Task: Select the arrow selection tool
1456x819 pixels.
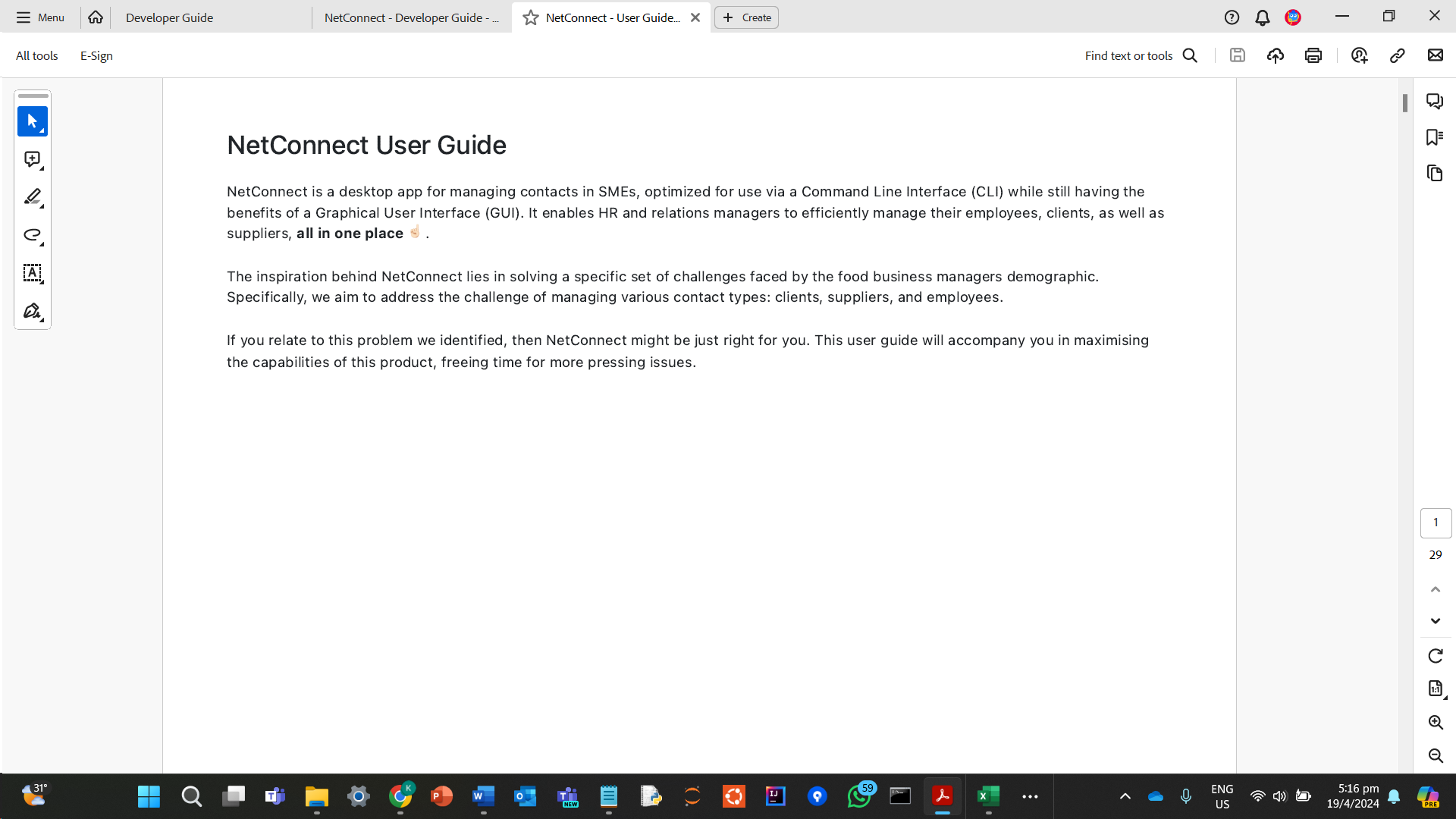Action: [x=32, y=121]
